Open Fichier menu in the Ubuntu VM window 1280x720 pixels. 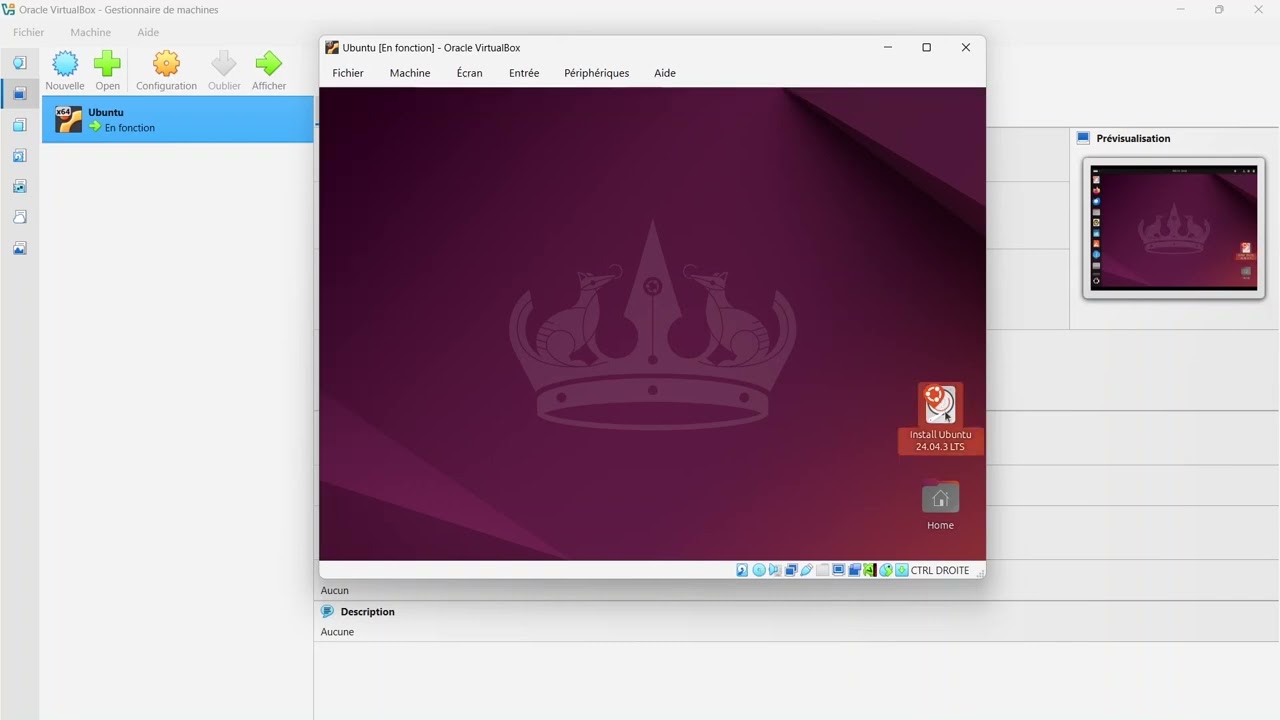click(348, 73)
